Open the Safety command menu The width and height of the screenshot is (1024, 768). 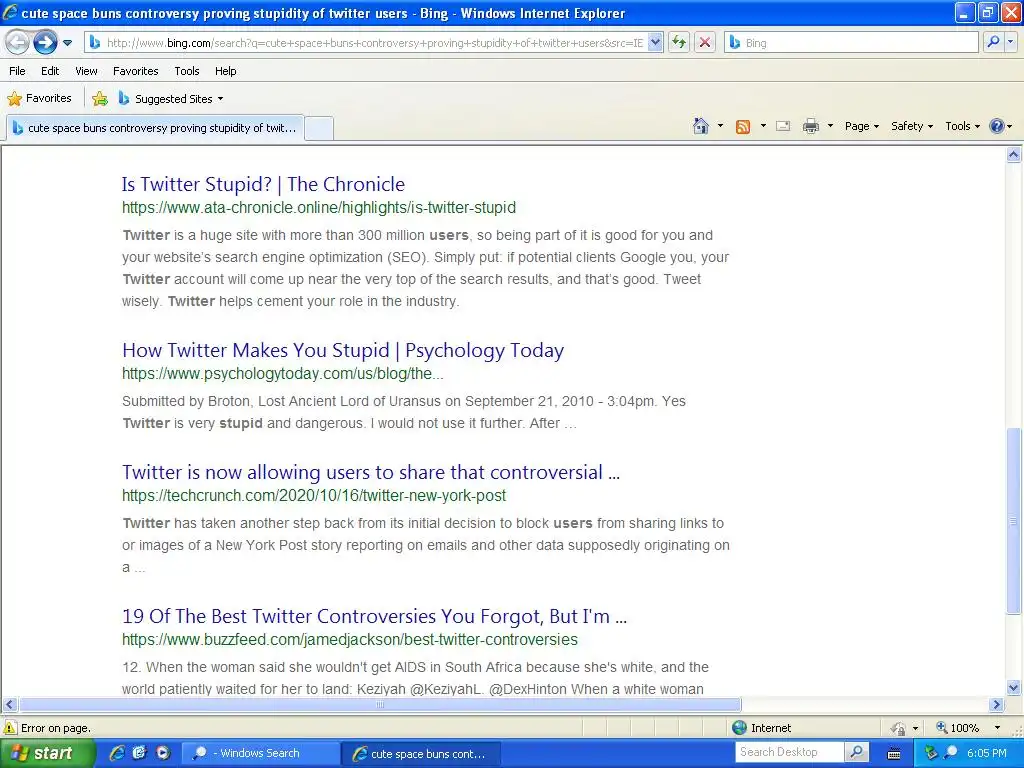(x=912, y=126)
